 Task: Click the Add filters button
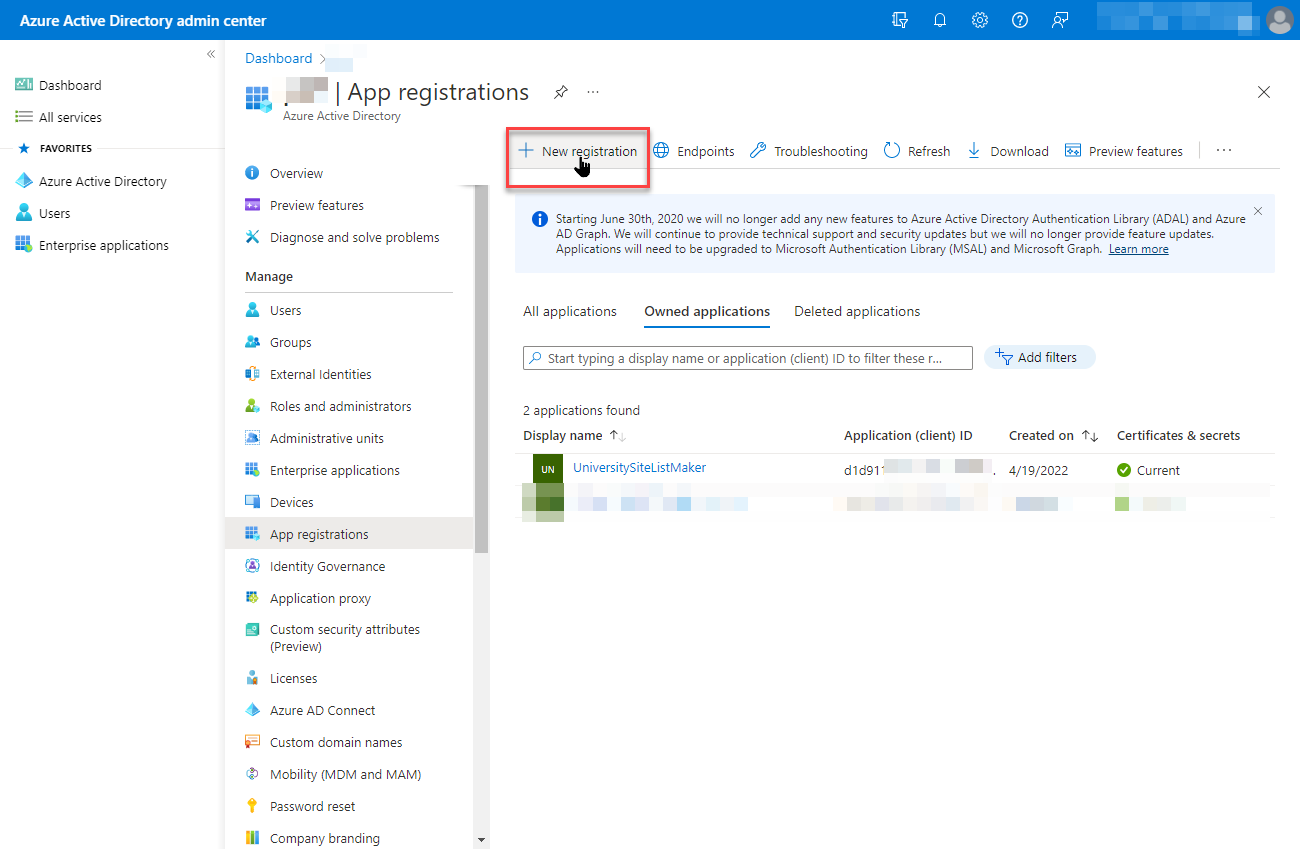tap(1040, 358)
